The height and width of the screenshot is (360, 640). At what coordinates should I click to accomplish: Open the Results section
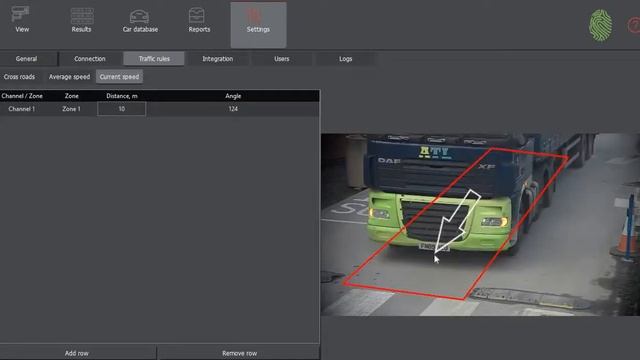tap(81, 20)
